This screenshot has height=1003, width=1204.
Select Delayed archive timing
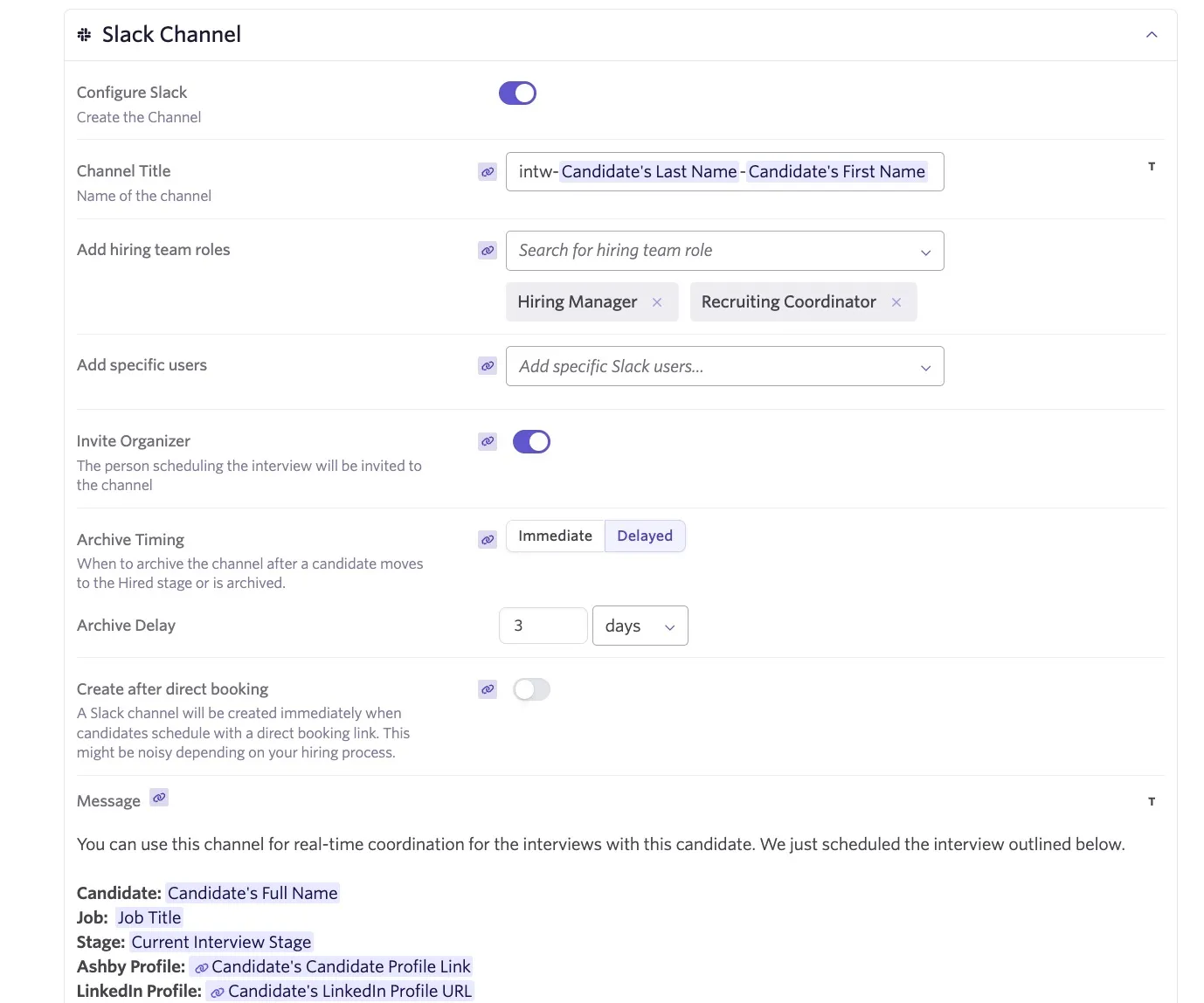click(645, 536)
